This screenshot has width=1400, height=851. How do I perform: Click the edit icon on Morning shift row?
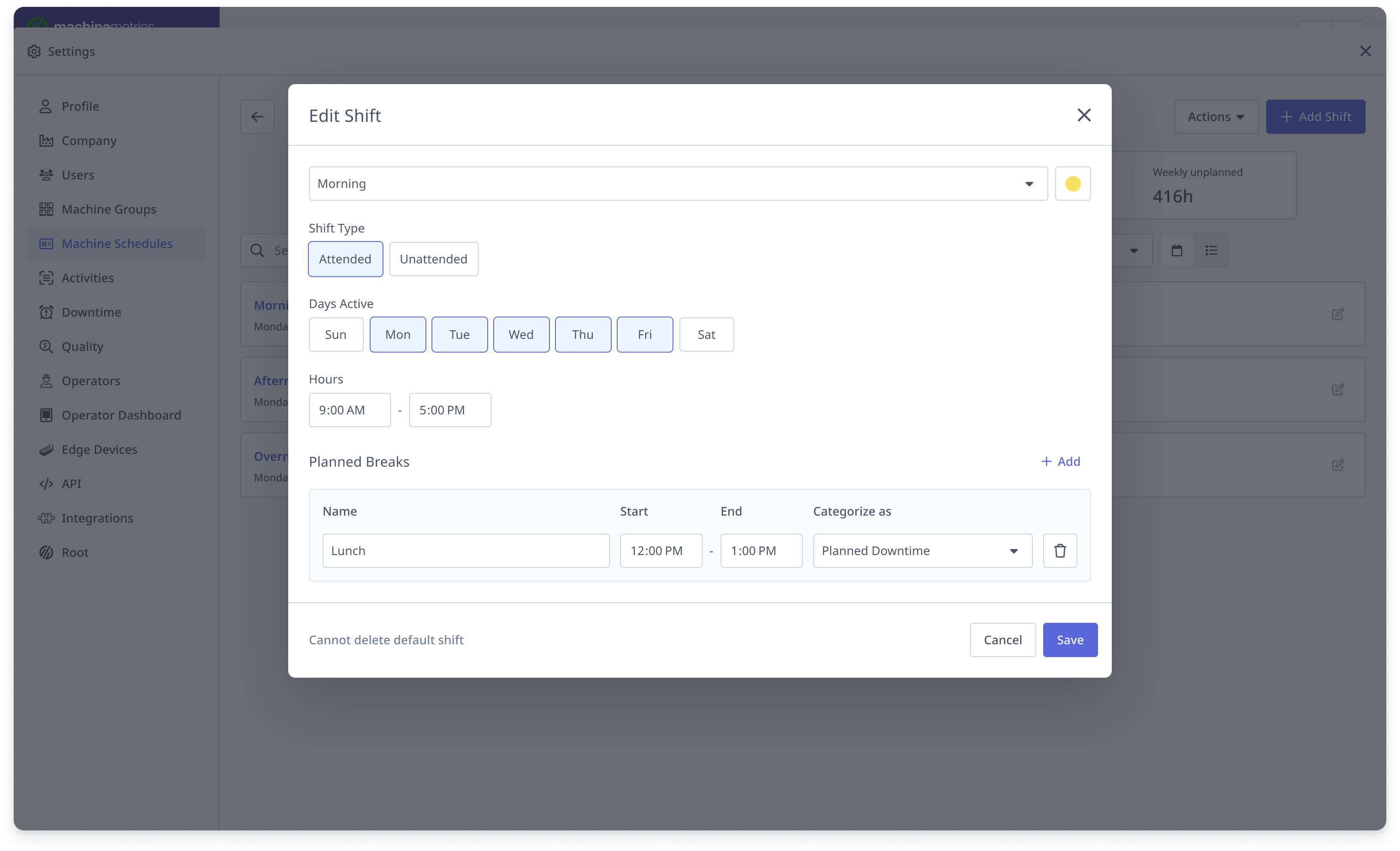(x=1337, y=314)
